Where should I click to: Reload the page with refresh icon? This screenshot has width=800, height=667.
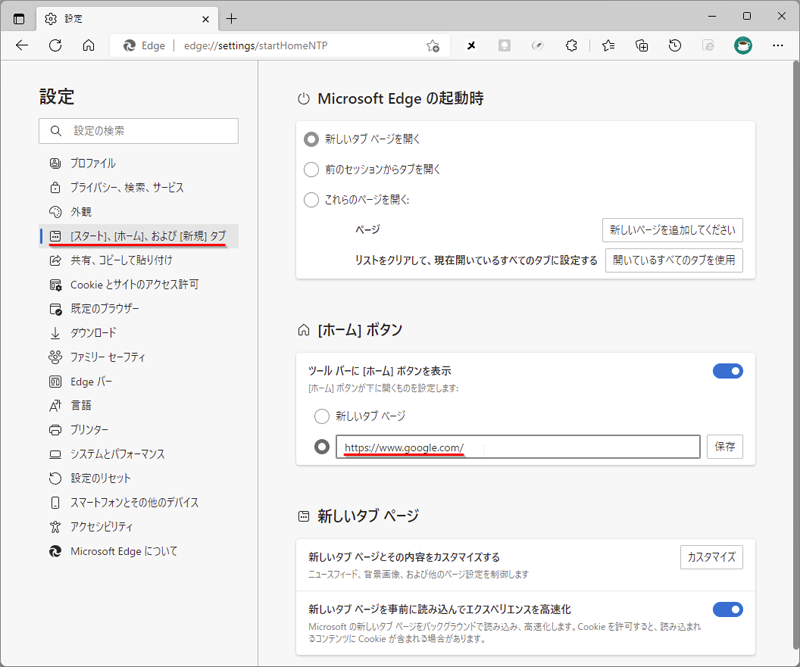coord(55,45)
